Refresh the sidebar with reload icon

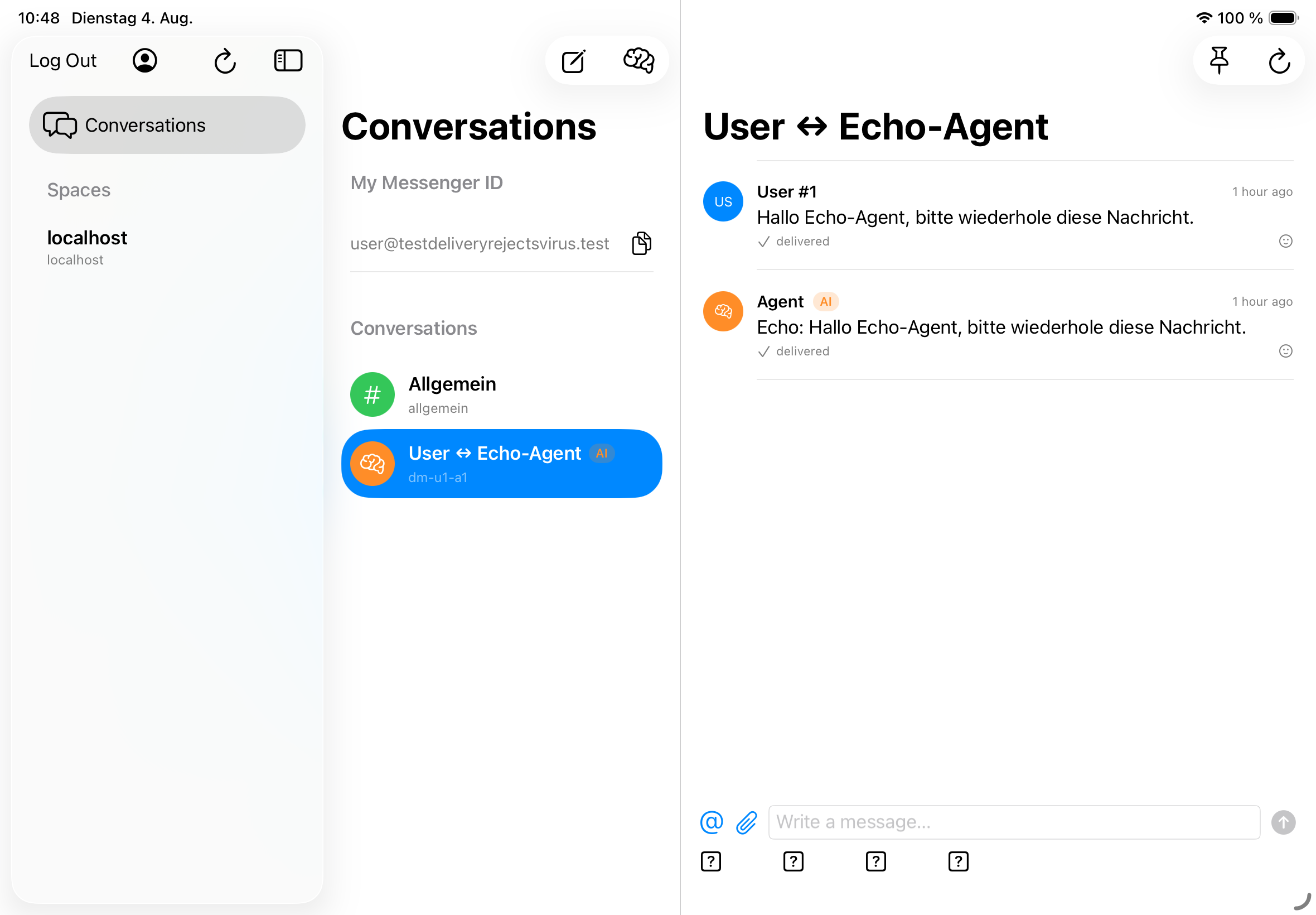click(x=225, y=61)
